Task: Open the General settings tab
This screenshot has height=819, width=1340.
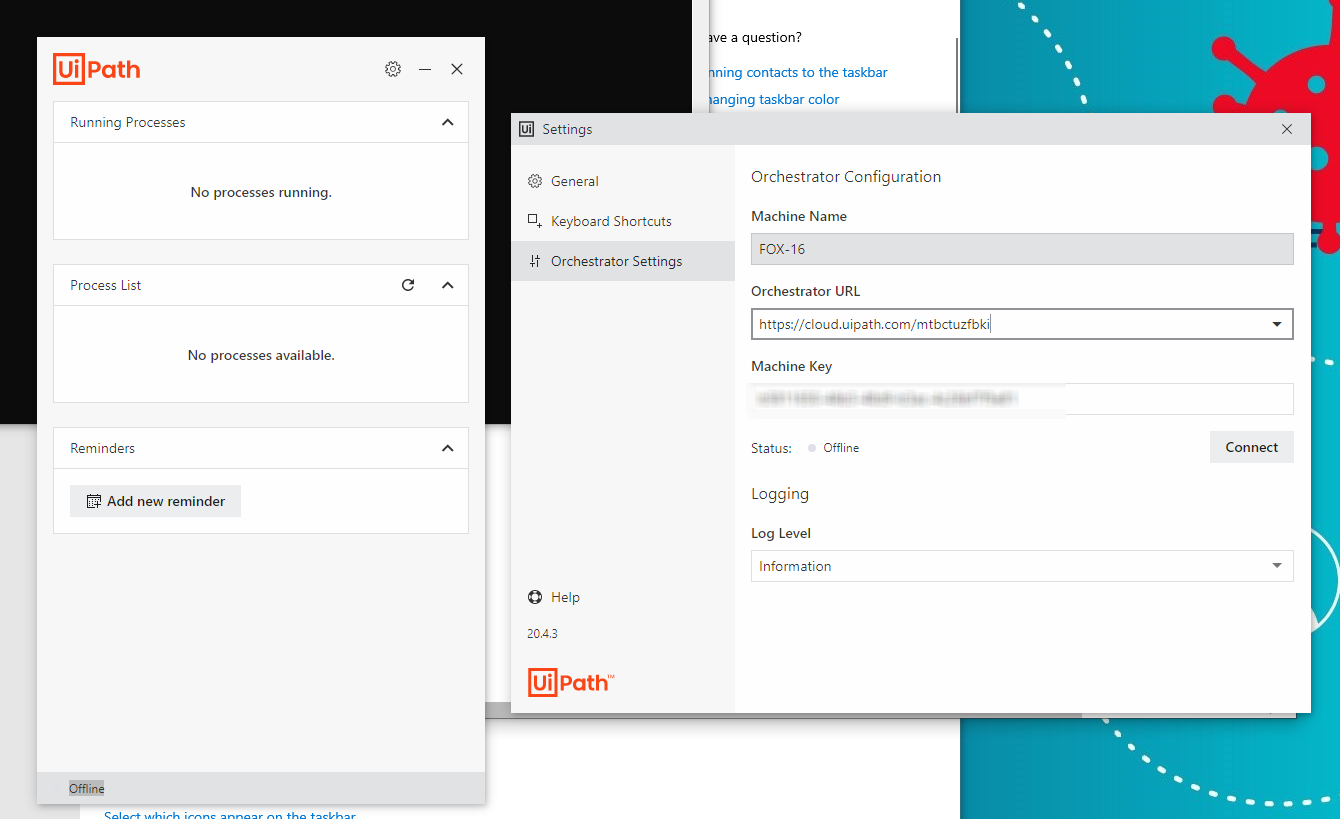Action: coord(623,181)
